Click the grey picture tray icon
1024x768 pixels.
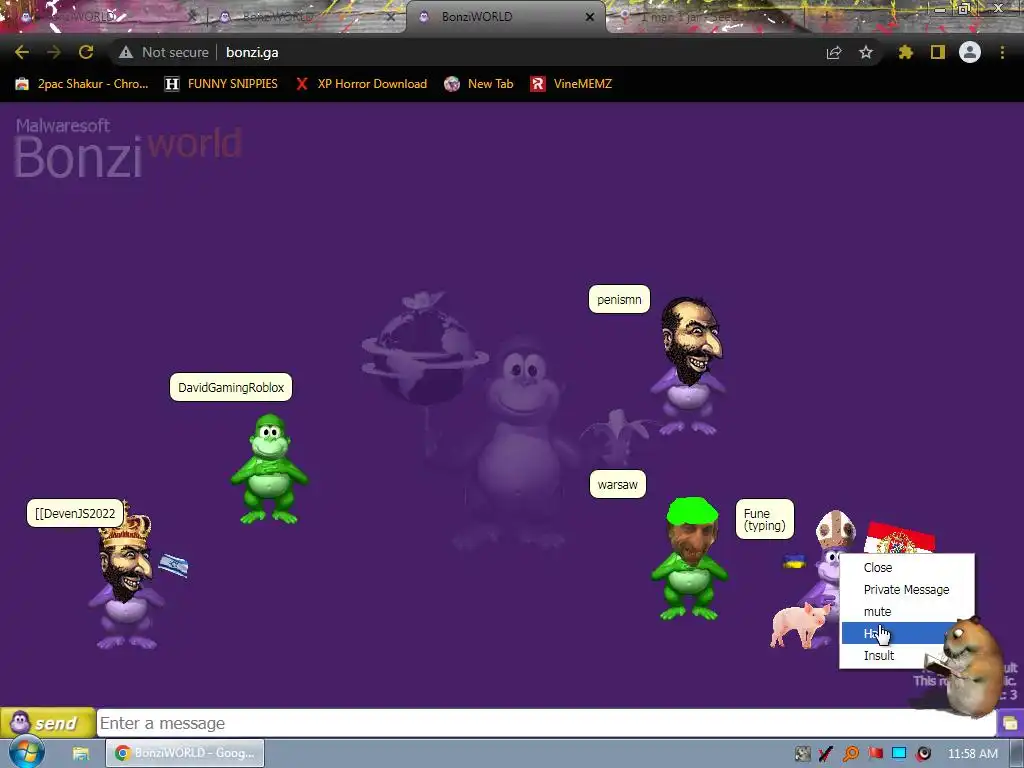[x=803, y=754]
